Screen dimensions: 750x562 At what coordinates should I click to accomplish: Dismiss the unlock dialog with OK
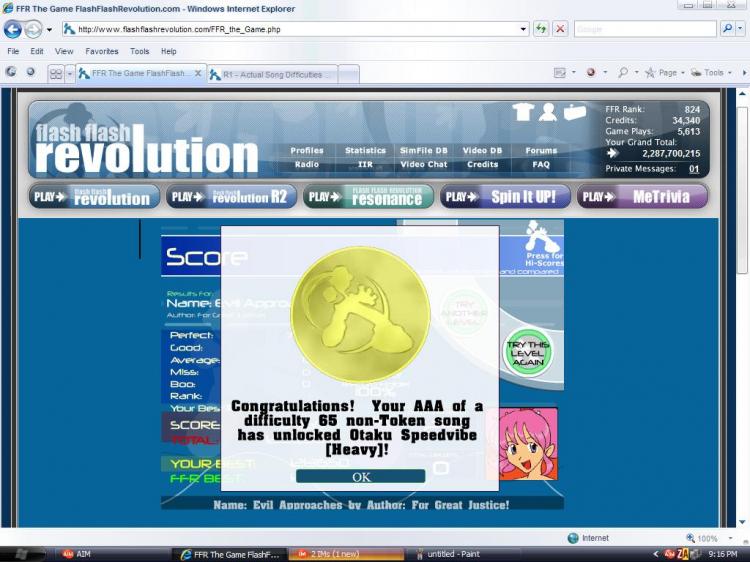pyautogui.click(x=361, y=476)
